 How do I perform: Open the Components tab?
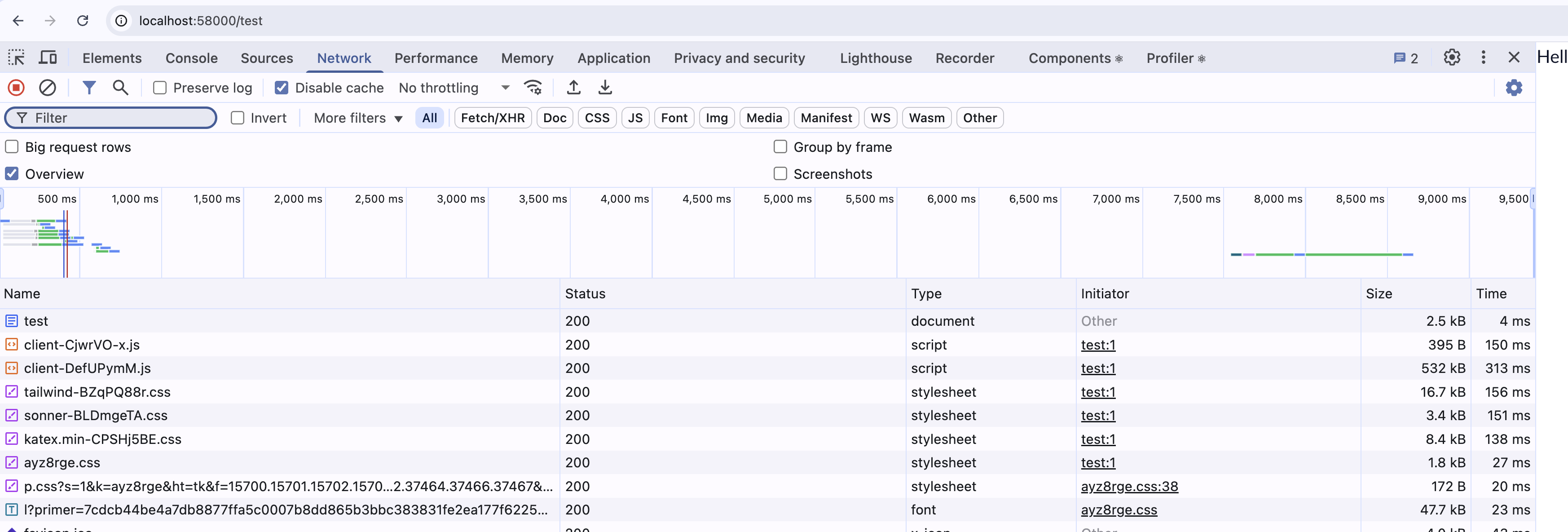point(1075,58)
